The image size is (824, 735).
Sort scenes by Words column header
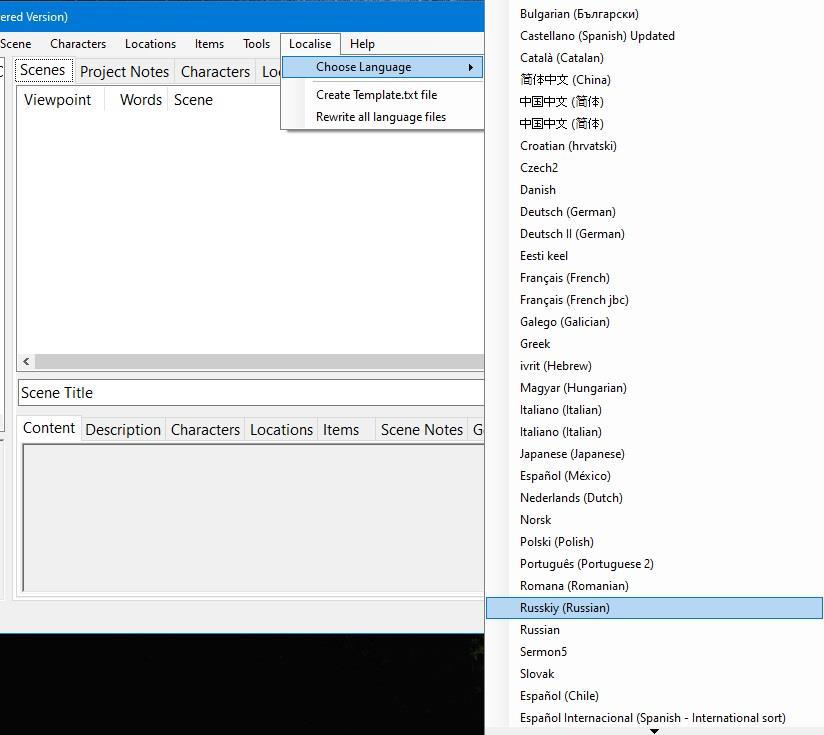click(x=140, y=100)
